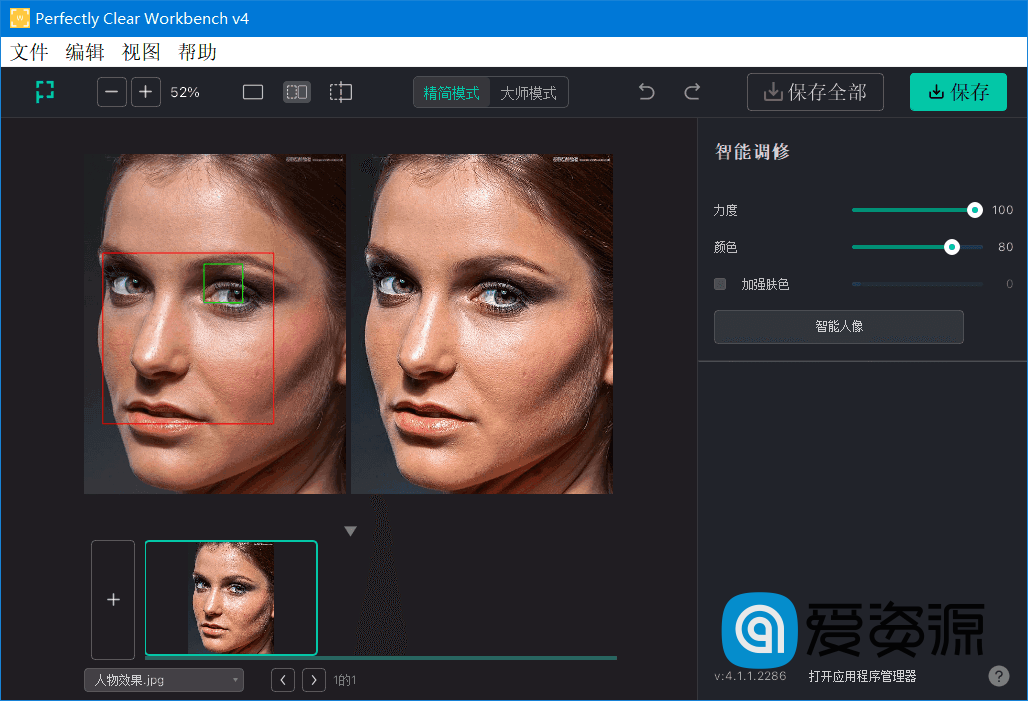Screen dimensions: 1028x701
Task: Click the 智能人像 button
Action: point(838,326)
